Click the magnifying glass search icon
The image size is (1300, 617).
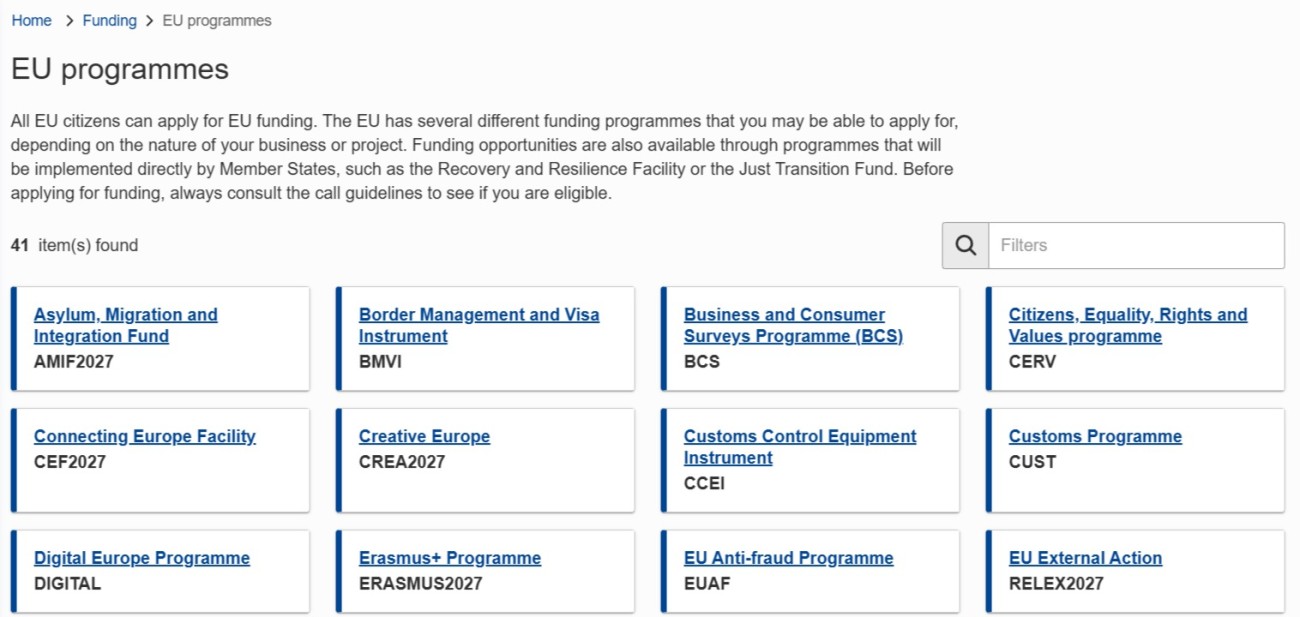965,246
